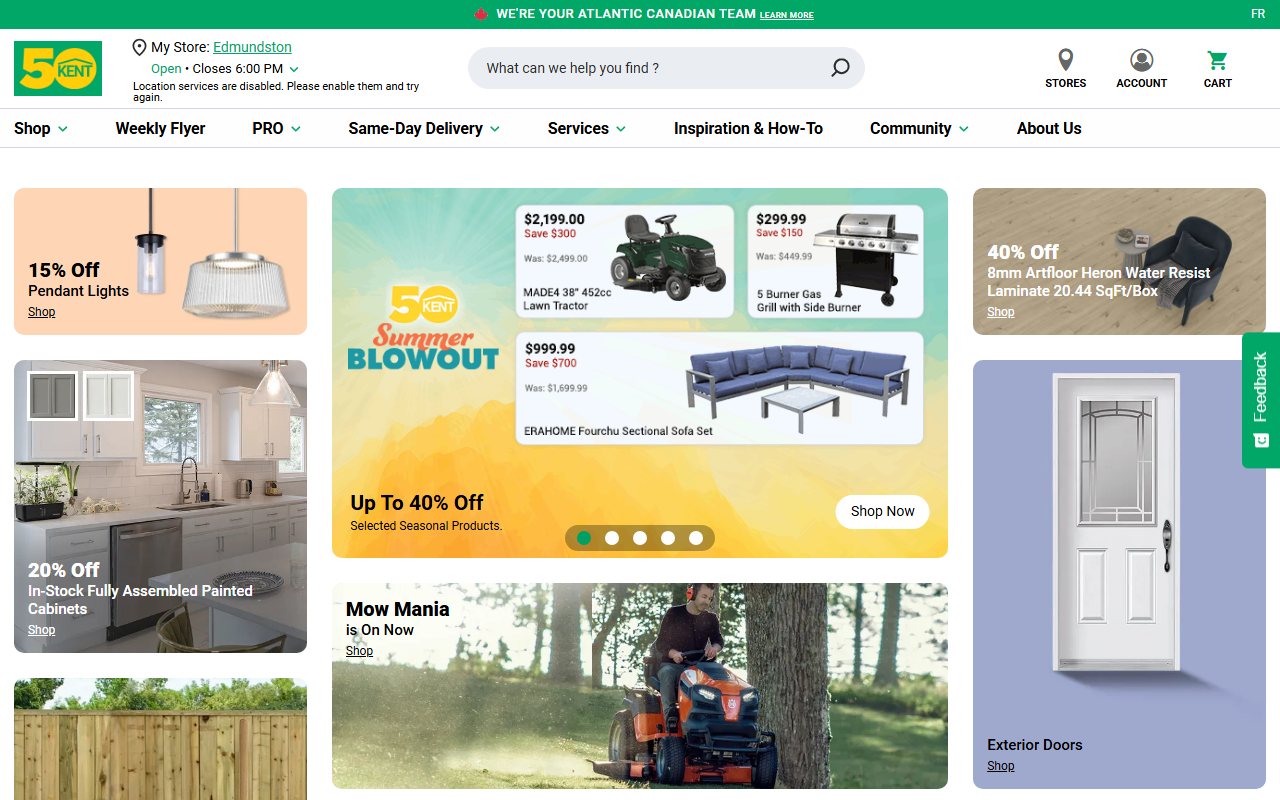1280x800 pixels.
Task: Open the Weekly Flyer menu item
Action: pyautogui.click(x=160, y=128)
